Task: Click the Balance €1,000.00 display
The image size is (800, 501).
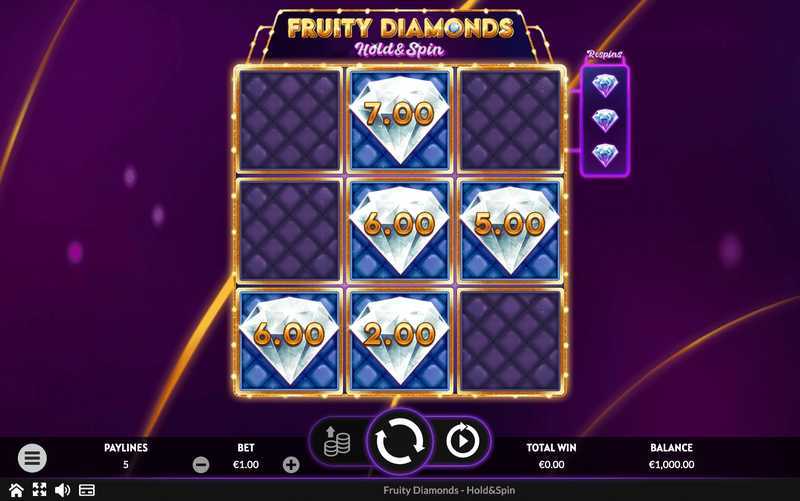Action: click(x=671, y=456)
